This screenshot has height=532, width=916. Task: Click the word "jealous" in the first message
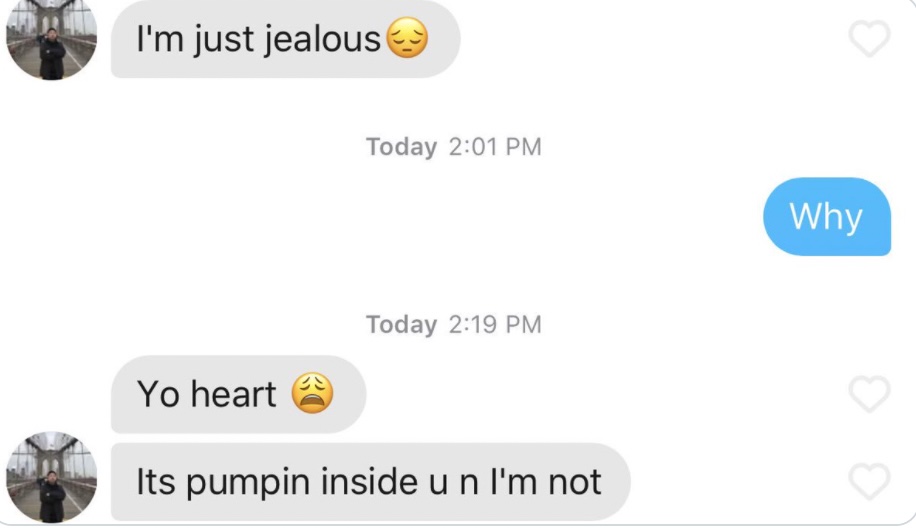pyautogui.click(x=322, y=40)
